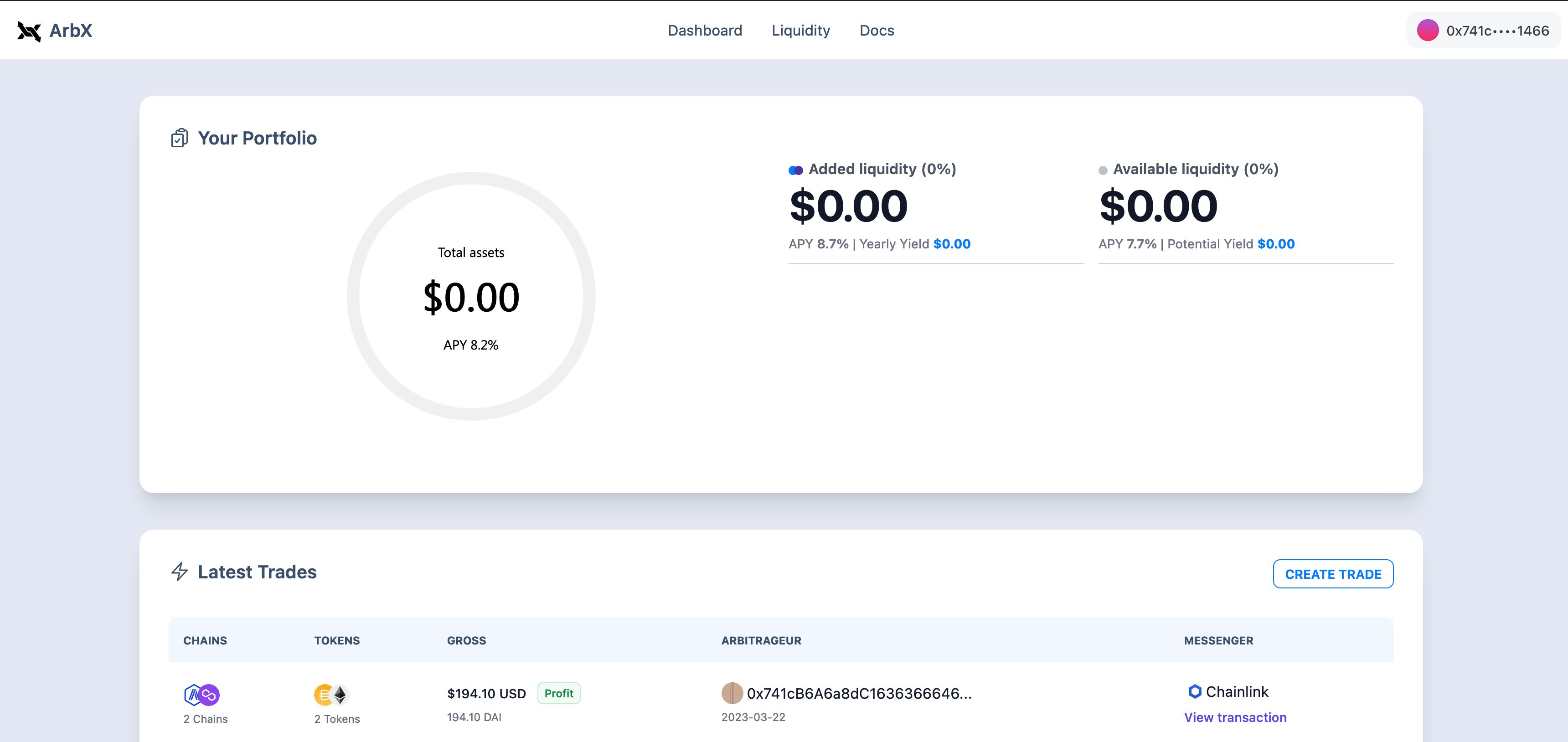This screenshot has width=1568, height=742.
Task: Click the trade date 2023-03-22
Action: (x=753, y=717)
